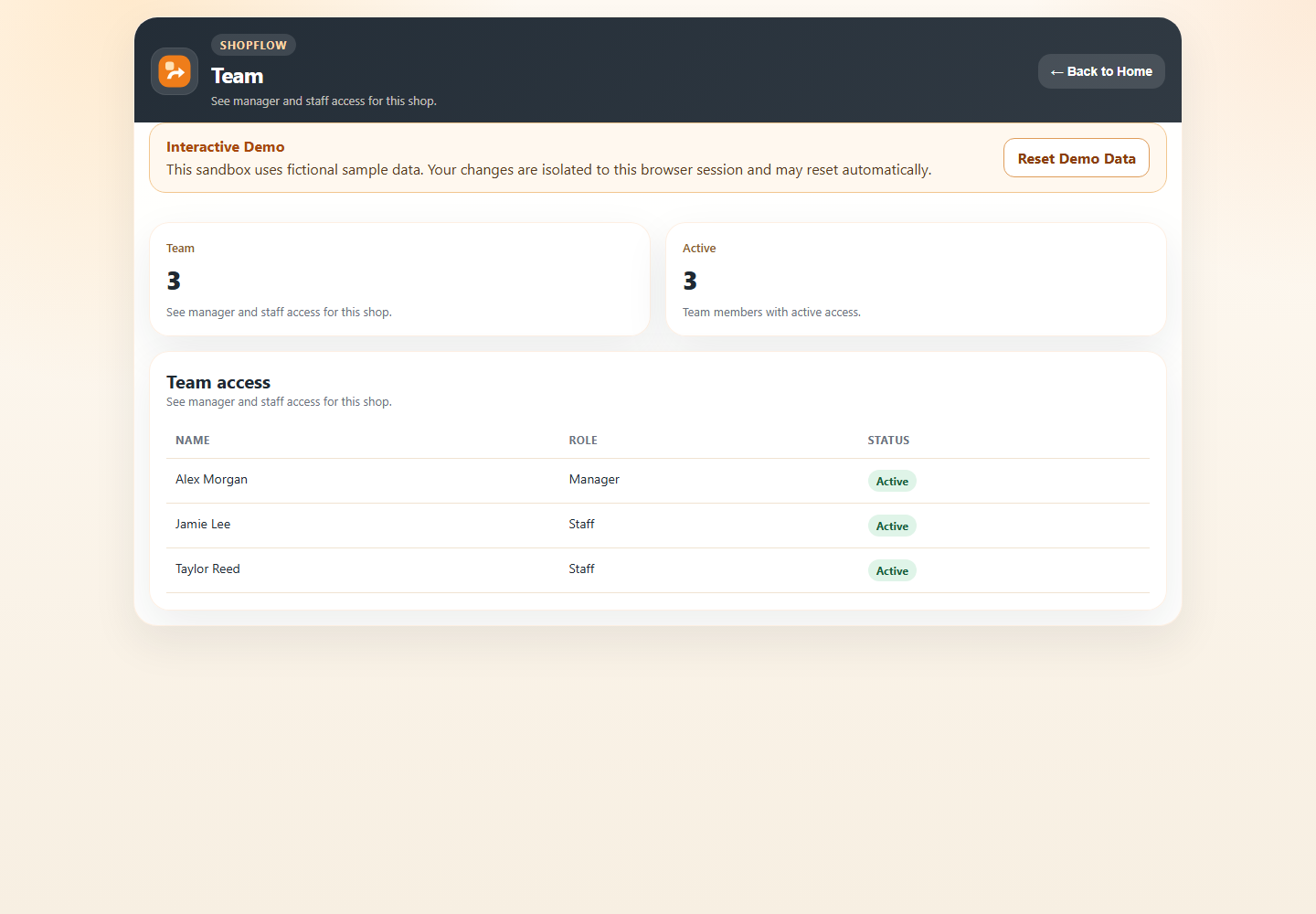The width and height of the screenshot is (1316, 914).
Task: Click the sandbox fictional sample data notice
Action: coord(549,170)
